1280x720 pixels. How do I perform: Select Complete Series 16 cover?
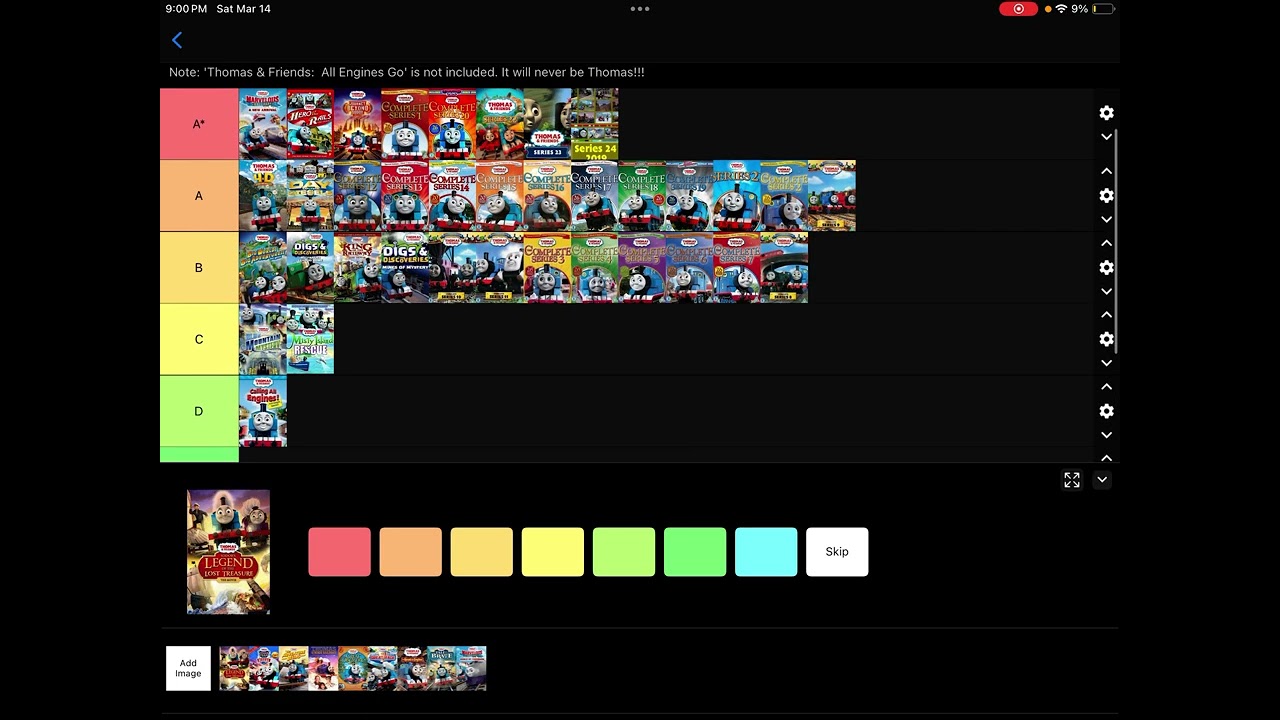(x=547, y=196)
